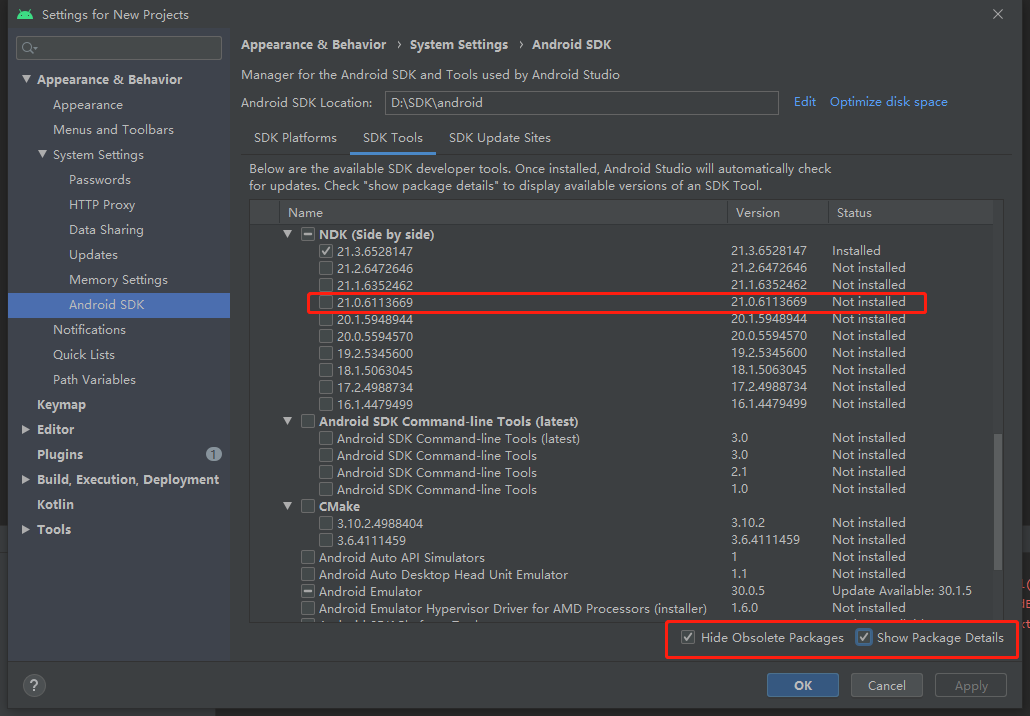Disable the Hide Obsolete Packages checkbox
This screenshot has width=1030, height=716.
(x=688, y=637)
